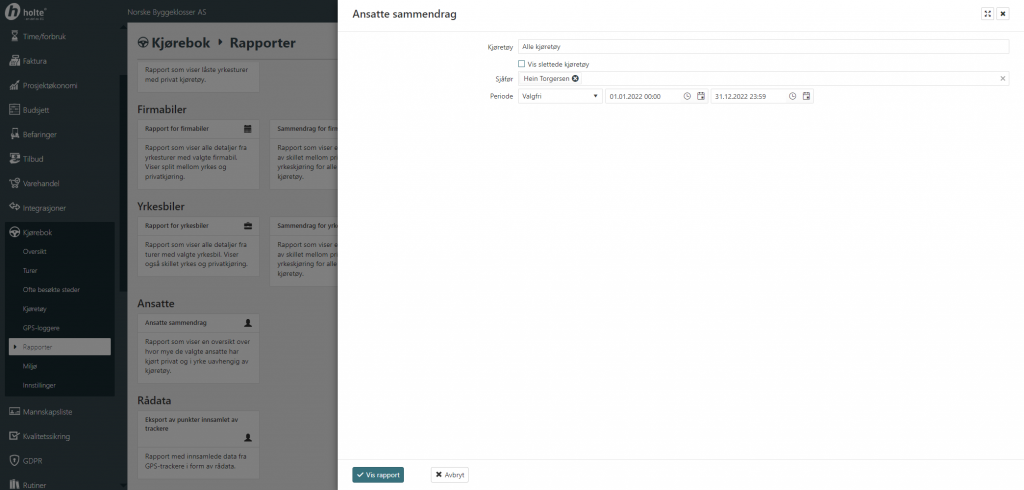Close the Ansatte sammendrag dialog

[1003, 14]
